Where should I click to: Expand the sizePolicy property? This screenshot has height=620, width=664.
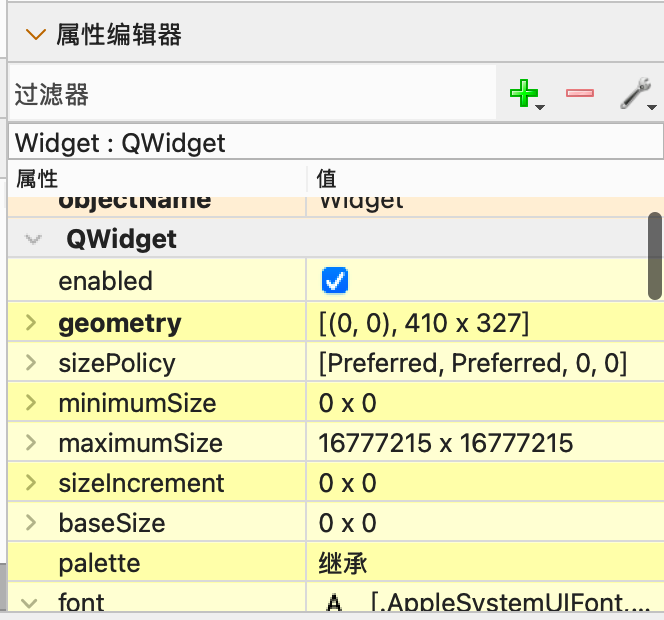point(31,363)
